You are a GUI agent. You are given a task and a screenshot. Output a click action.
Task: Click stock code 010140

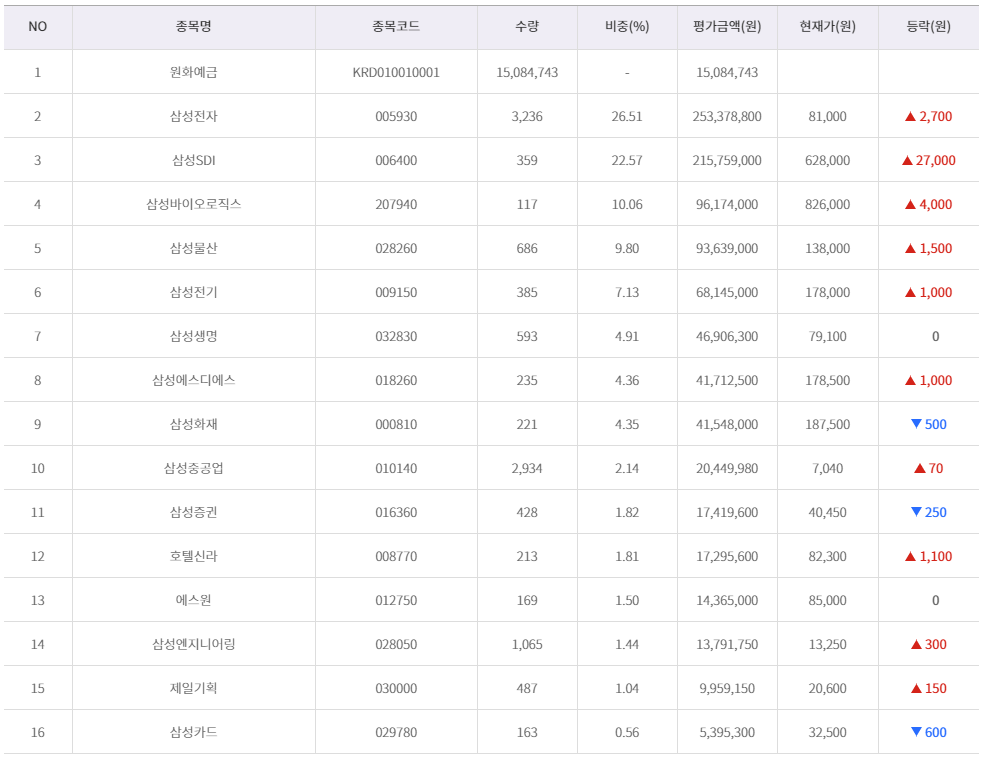pos(396,467)
